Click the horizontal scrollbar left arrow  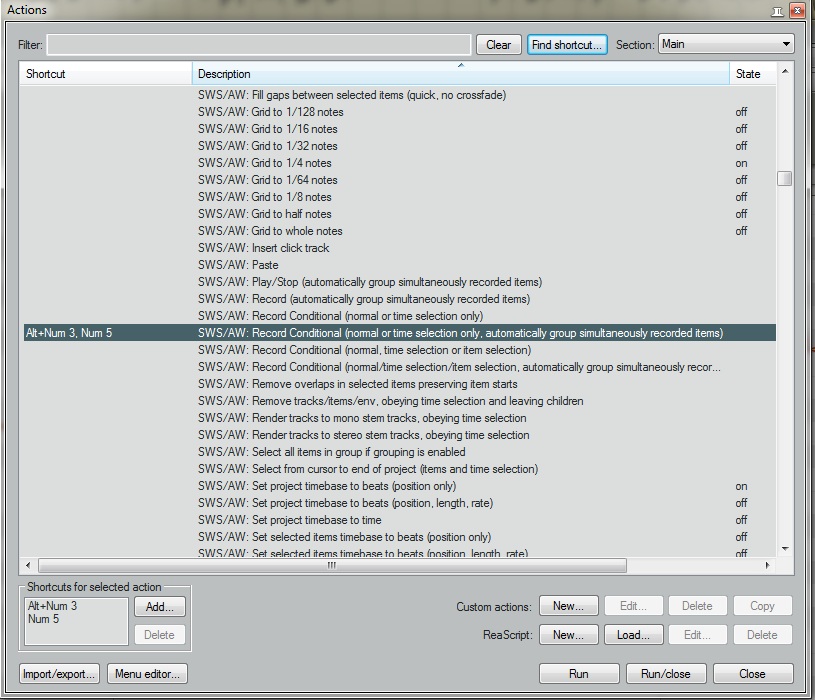28,565
